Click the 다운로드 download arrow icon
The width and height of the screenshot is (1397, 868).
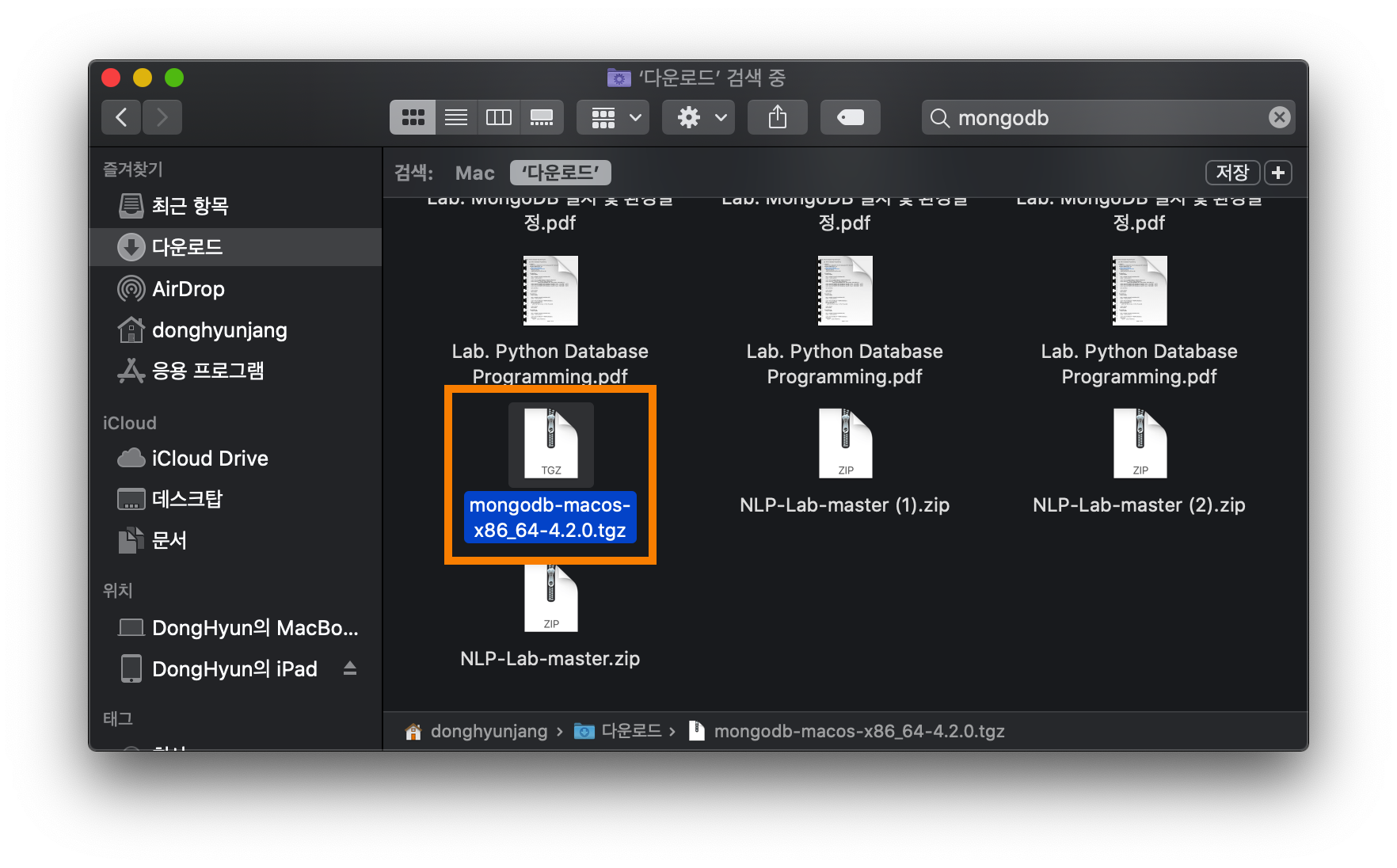131,247
